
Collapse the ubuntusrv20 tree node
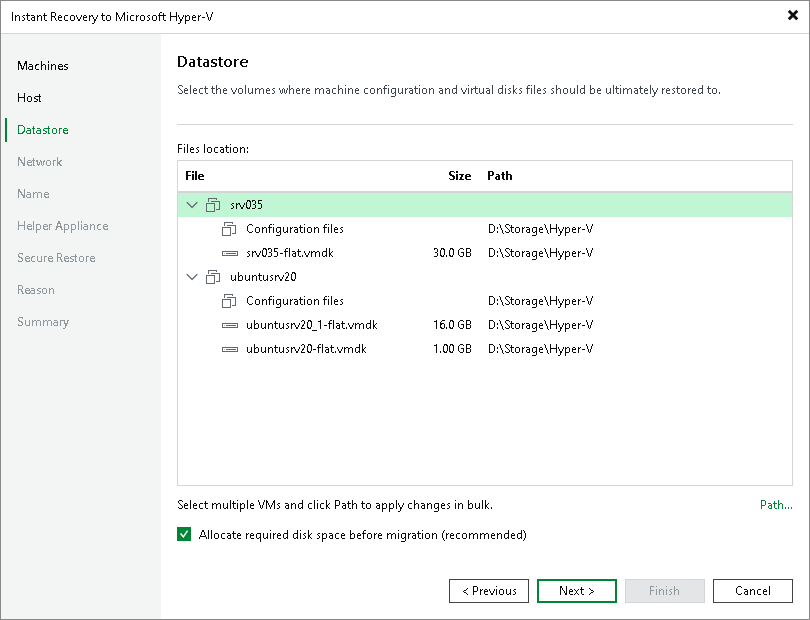point(192,276)
